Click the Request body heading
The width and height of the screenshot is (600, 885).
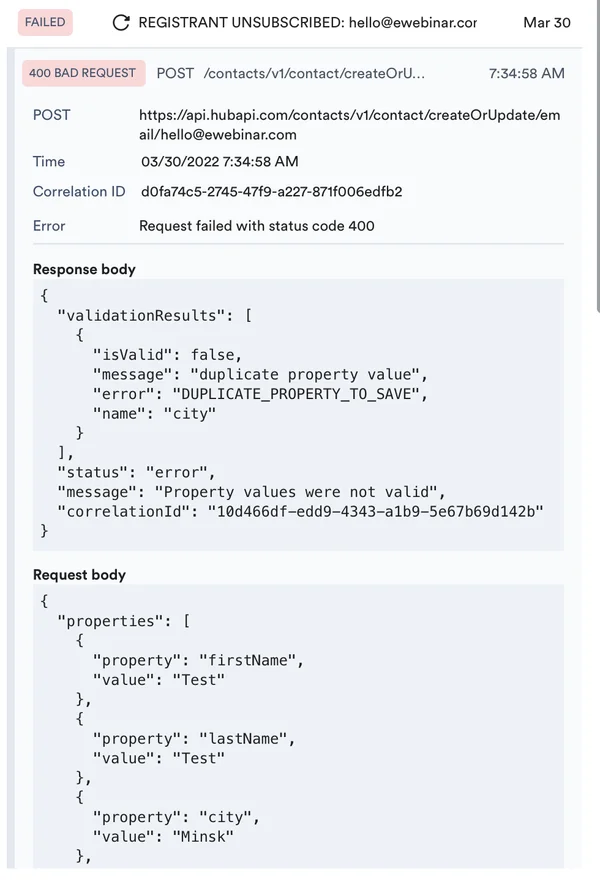79,575
